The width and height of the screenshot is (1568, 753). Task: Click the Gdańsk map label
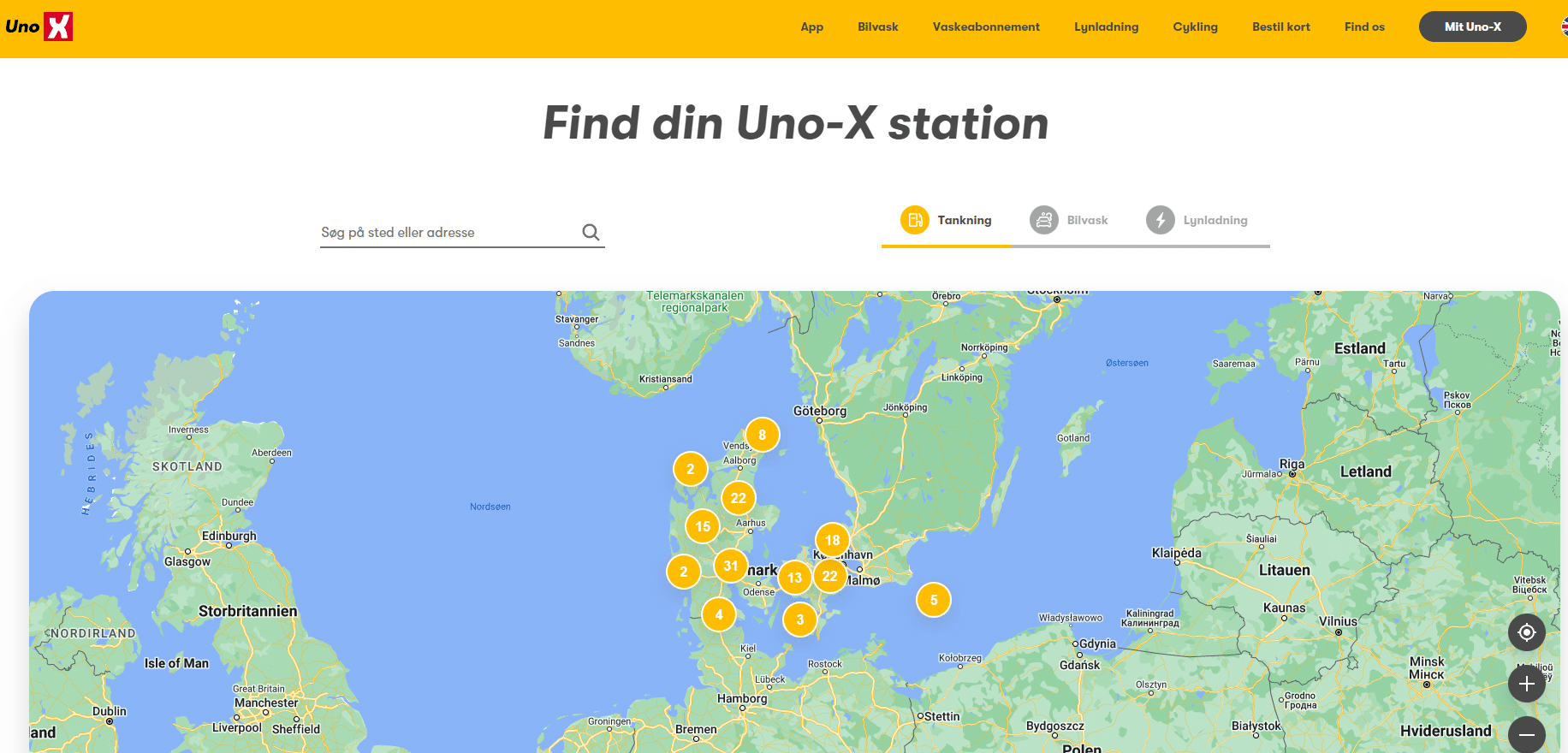point(1079,665)
